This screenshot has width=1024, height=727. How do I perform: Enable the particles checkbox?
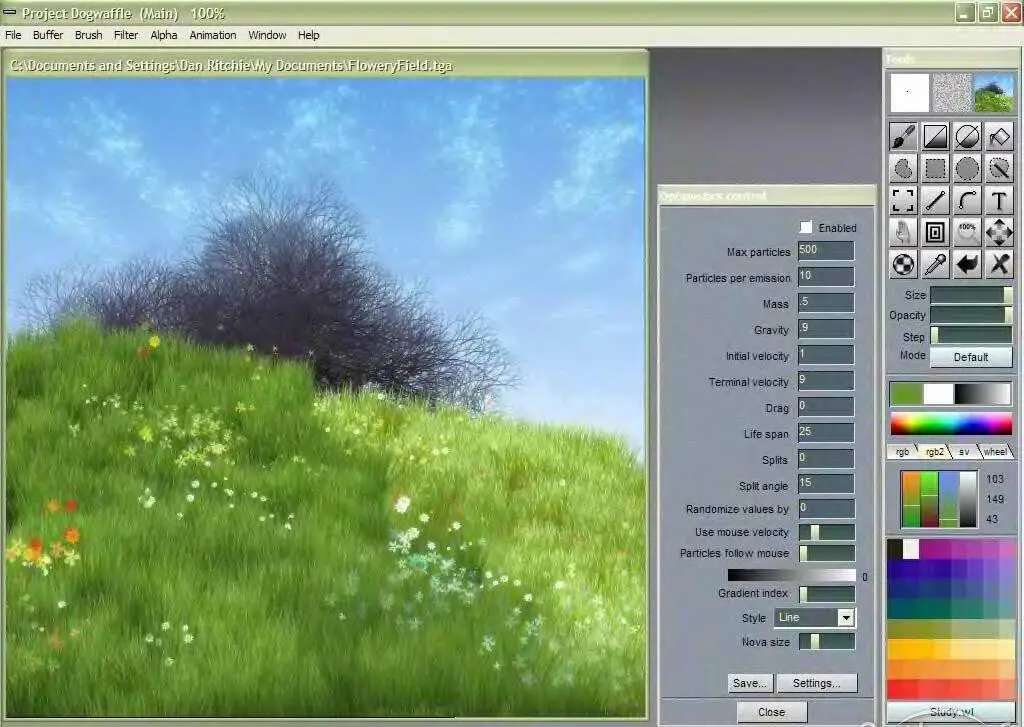806,227
